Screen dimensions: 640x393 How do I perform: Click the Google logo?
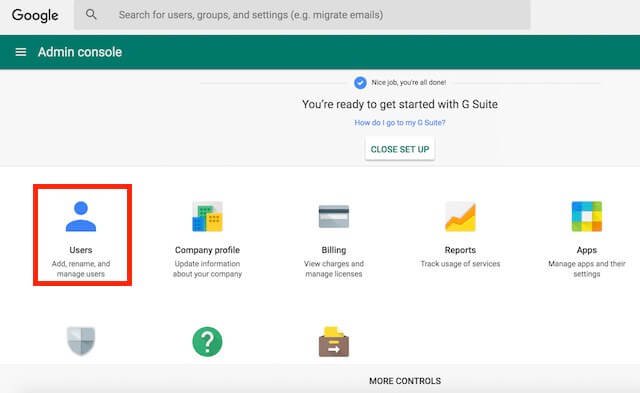(x=35, y=15)
